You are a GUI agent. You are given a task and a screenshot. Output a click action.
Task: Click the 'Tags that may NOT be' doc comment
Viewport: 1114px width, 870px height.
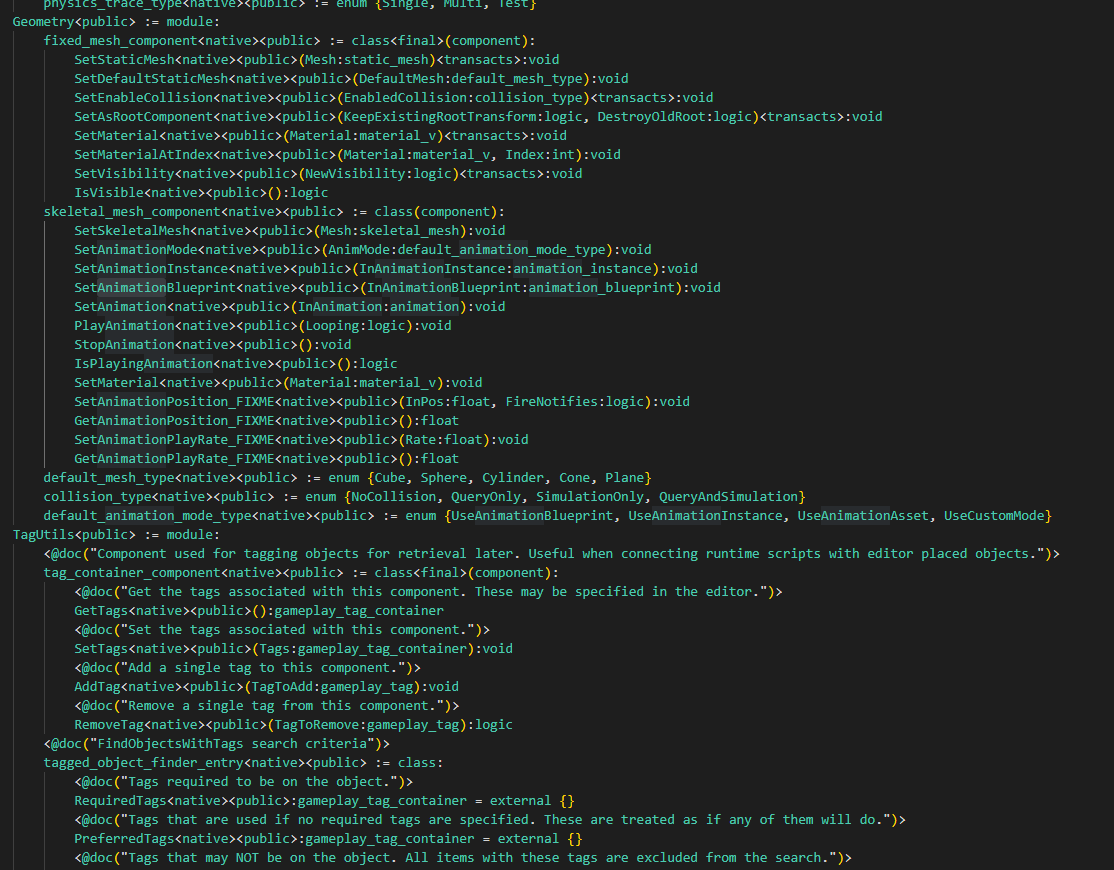click(463, 858)
